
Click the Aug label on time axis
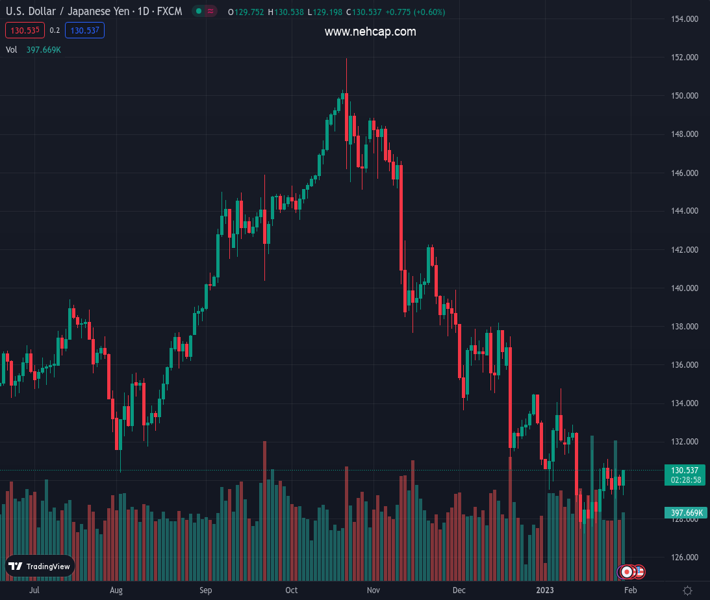click(117, 591)
